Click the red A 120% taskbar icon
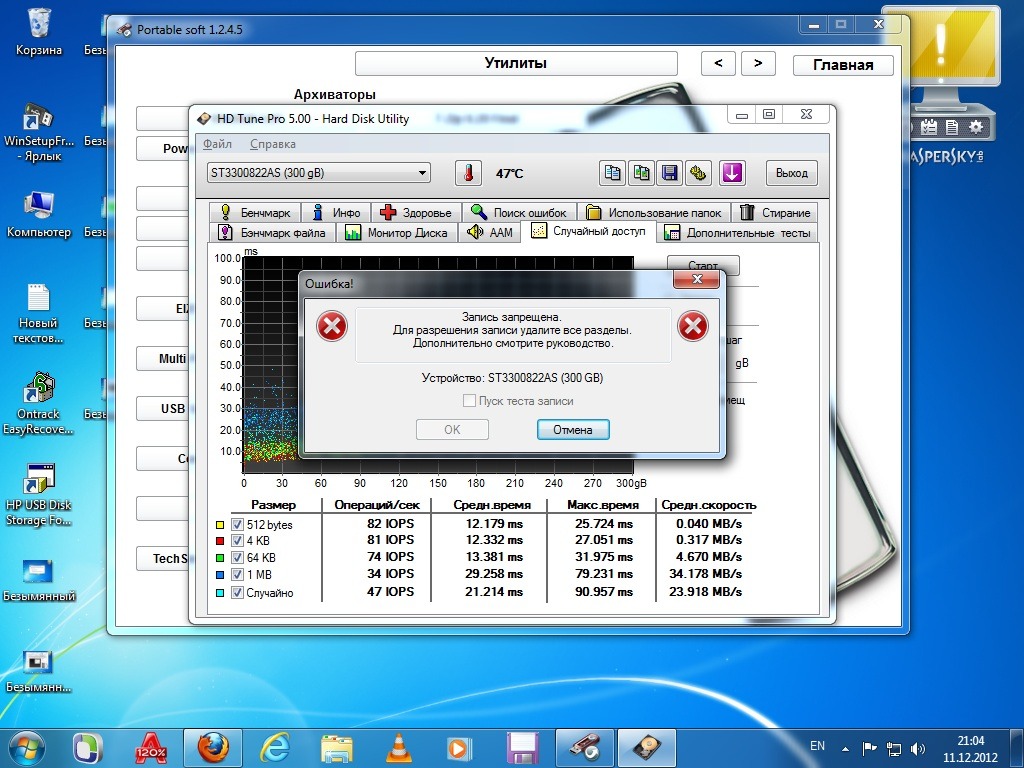 151,748
